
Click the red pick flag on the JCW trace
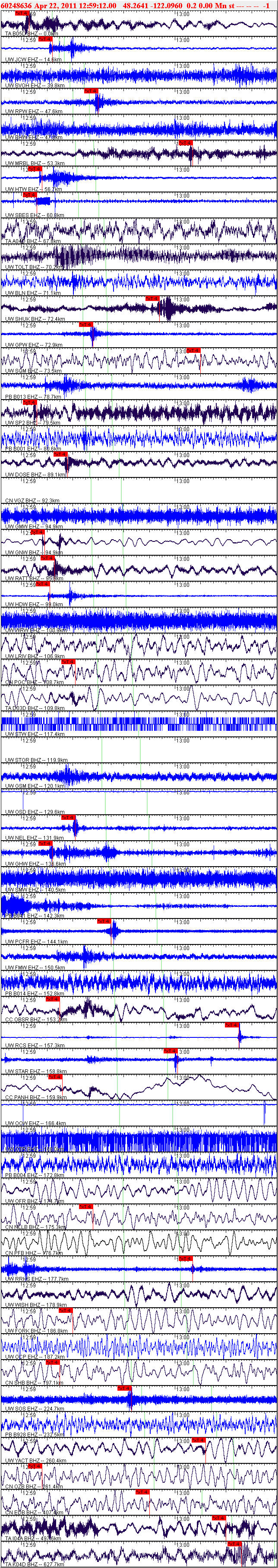point(45,38)
